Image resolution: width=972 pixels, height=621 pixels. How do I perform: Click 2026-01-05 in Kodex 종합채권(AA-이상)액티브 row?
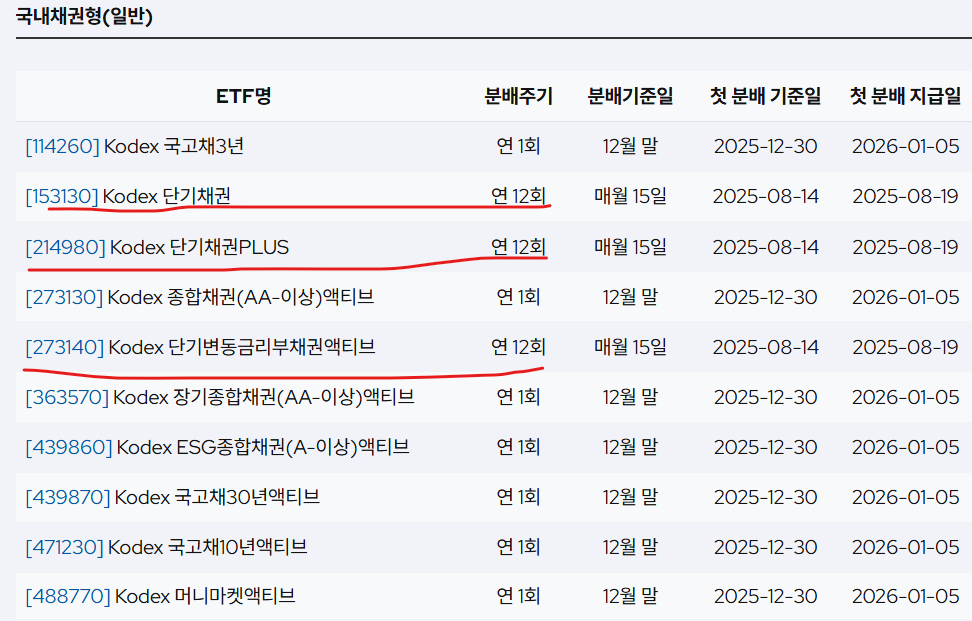click(x=905, y=297)
